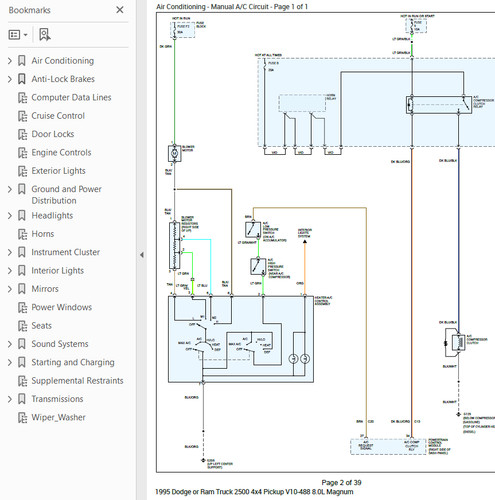
Task: Expand Ground and Power Distribution bookmark
Action: (10, 189)
